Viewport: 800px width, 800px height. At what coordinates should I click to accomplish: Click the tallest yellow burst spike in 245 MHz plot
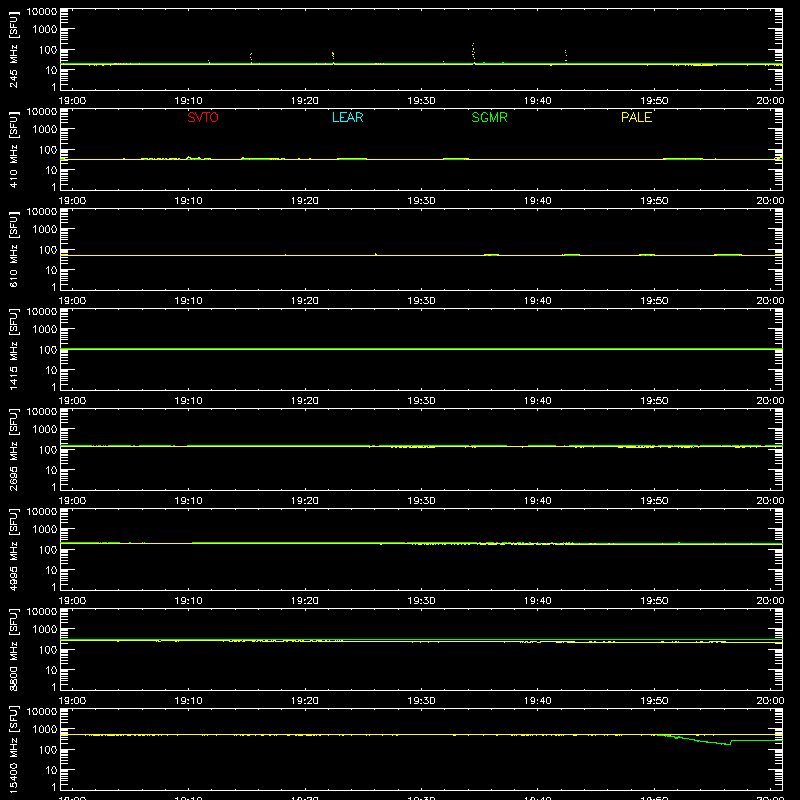click(473, 53)
